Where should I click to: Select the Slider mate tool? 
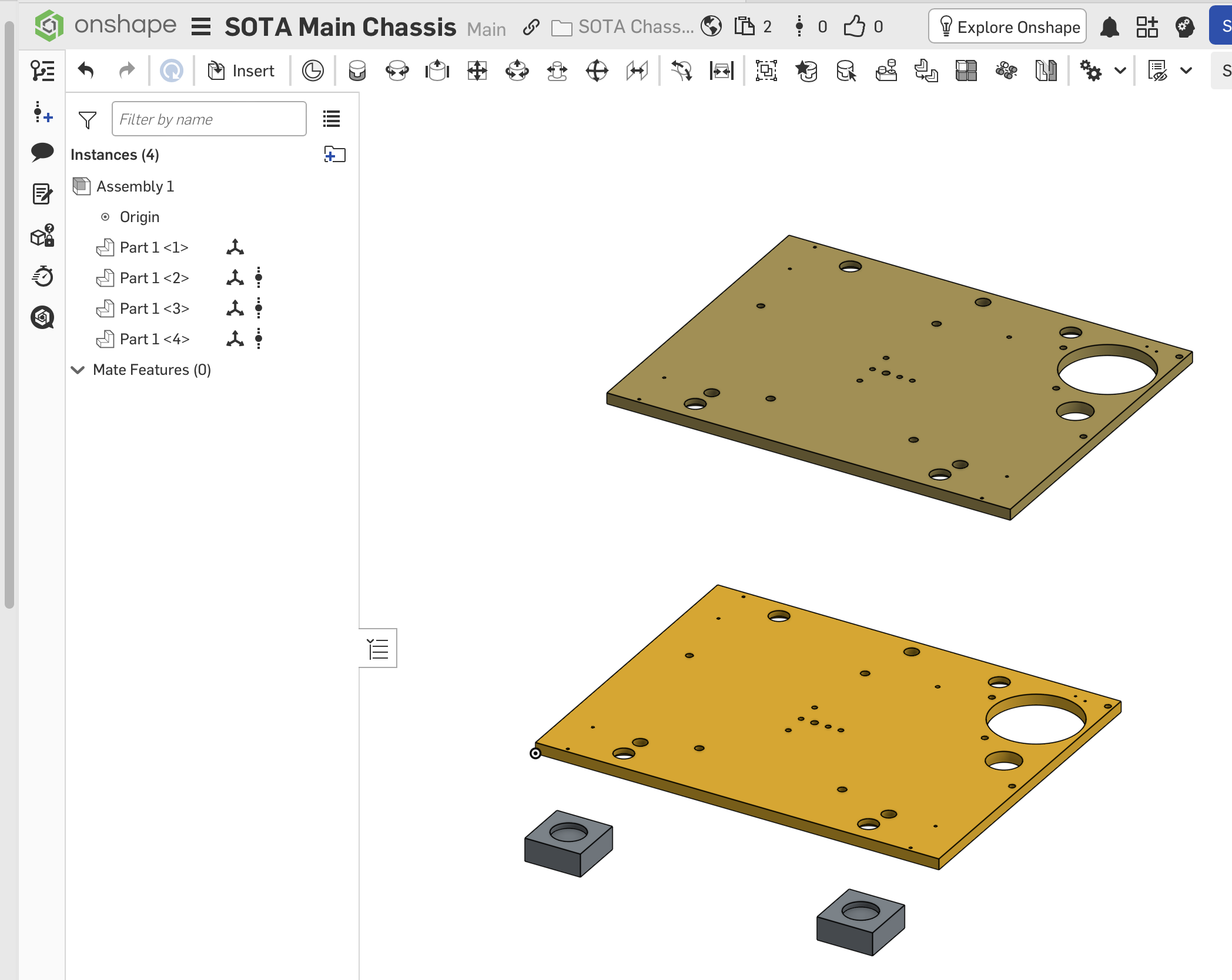(437, 71)
